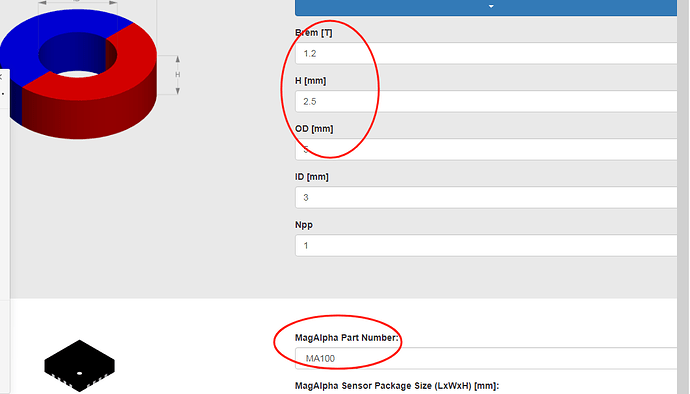Open the blue dropdown bar with caret
Viewport: 690px width, 394px height.
[x=486, y=7]
